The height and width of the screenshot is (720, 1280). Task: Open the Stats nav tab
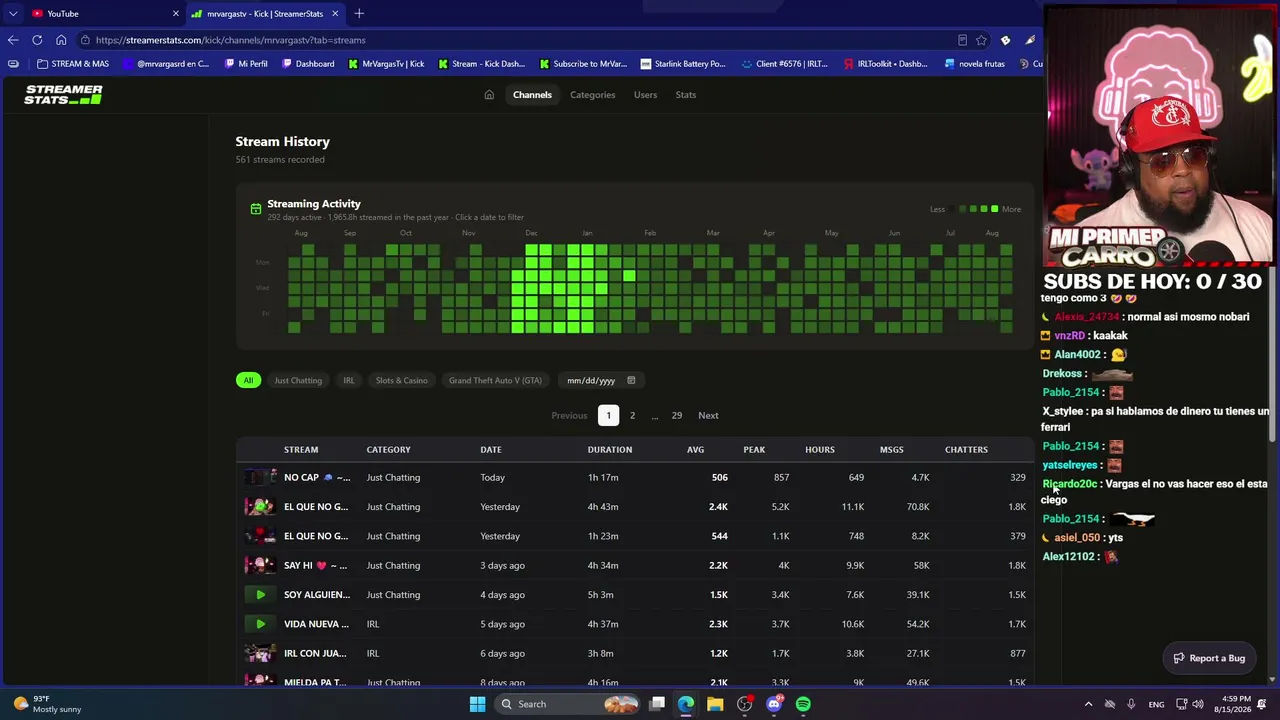tap(685, 95)
